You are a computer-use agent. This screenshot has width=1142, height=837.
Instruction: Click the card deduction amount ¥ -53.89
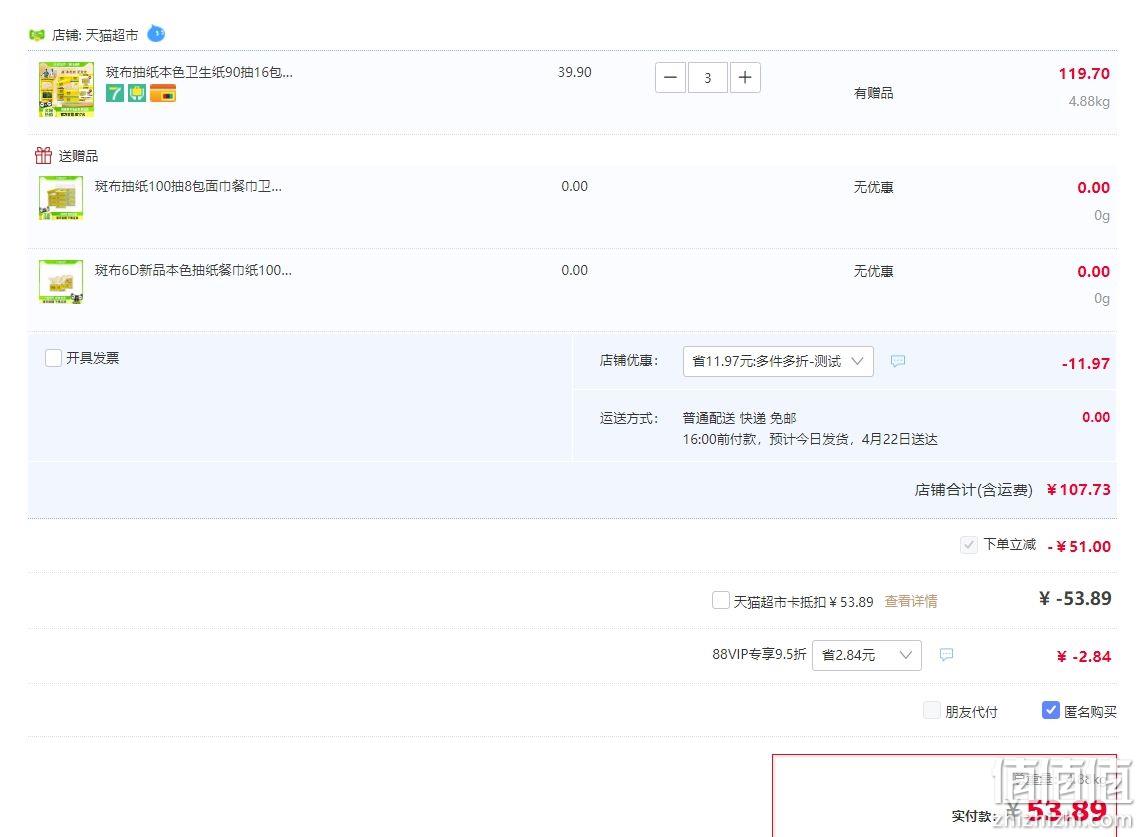[x=1075, y=599]
